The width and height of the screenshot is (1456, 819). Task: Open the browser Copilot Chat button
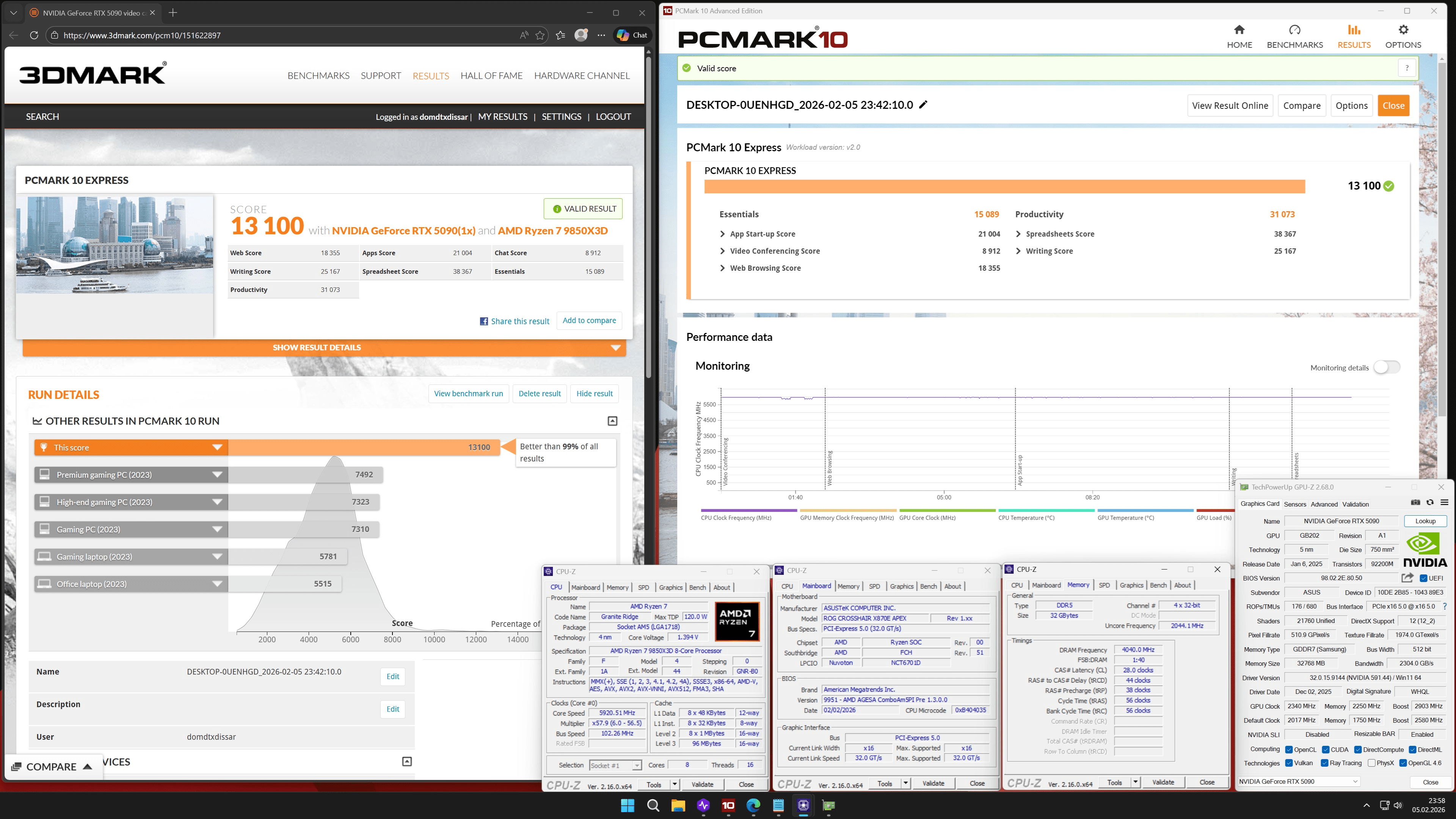[x=632, y=35]
